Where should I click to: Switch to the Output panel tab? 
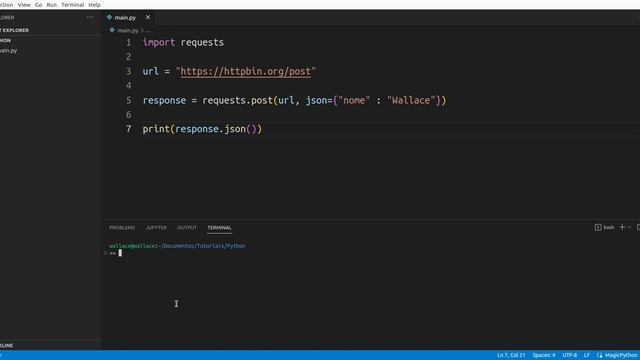coord(187,228)
